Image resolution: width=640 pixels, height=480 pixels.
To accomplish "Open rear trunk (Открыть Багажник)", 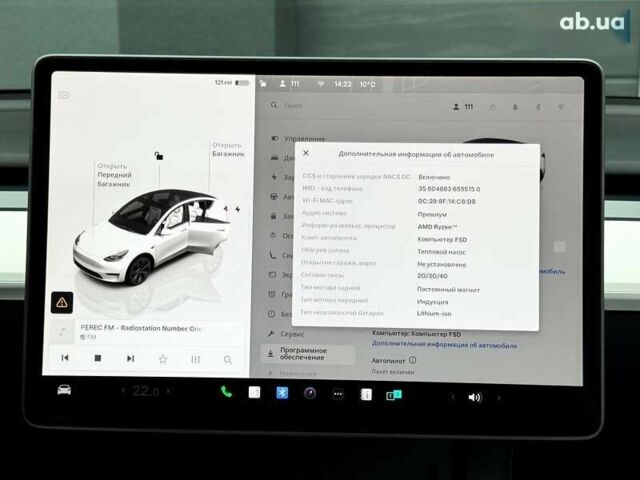I will pos(228,149).
